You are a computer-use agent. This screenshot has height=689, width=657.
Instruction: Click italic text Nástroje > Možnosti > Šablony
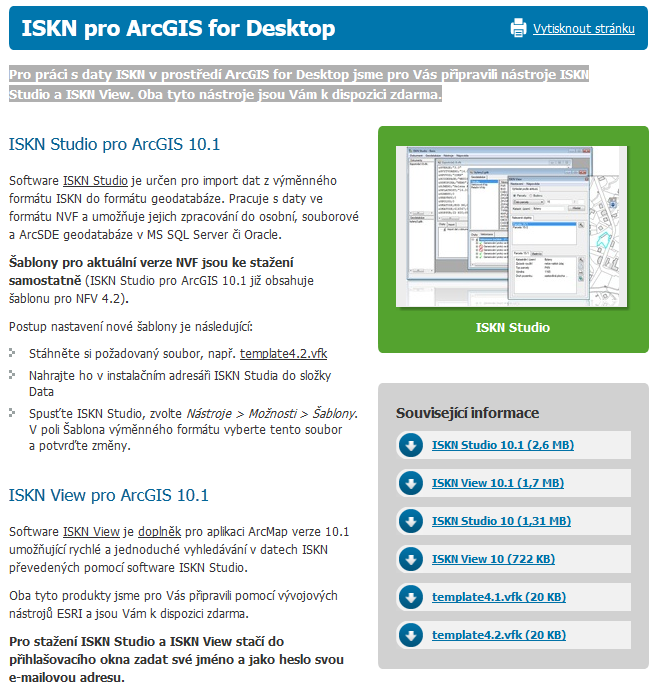click(x=272, y=413)
